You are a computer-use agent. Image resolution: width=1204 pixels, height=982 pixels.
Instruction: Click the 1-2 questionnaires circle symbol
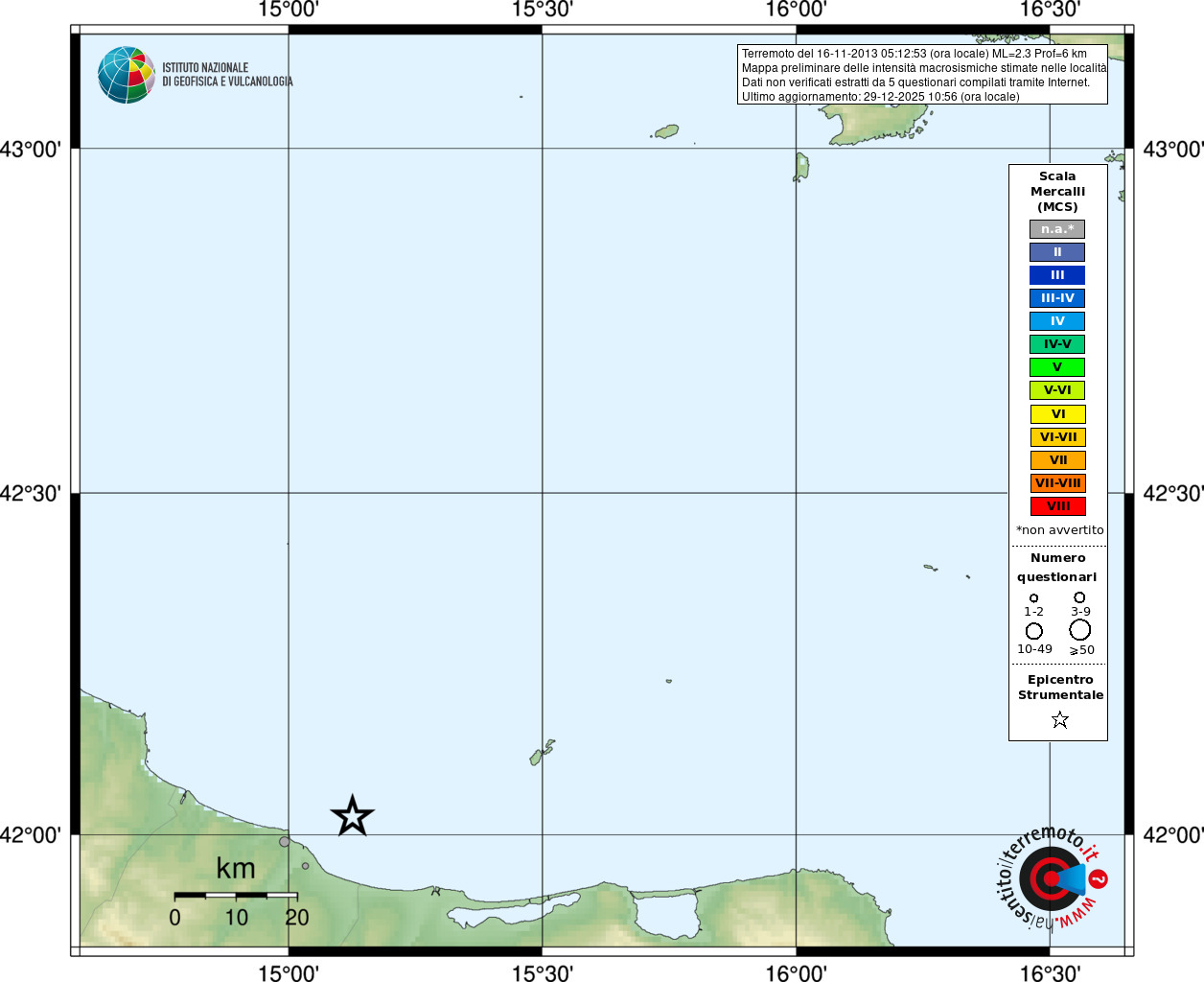[x=1033, y=598]
